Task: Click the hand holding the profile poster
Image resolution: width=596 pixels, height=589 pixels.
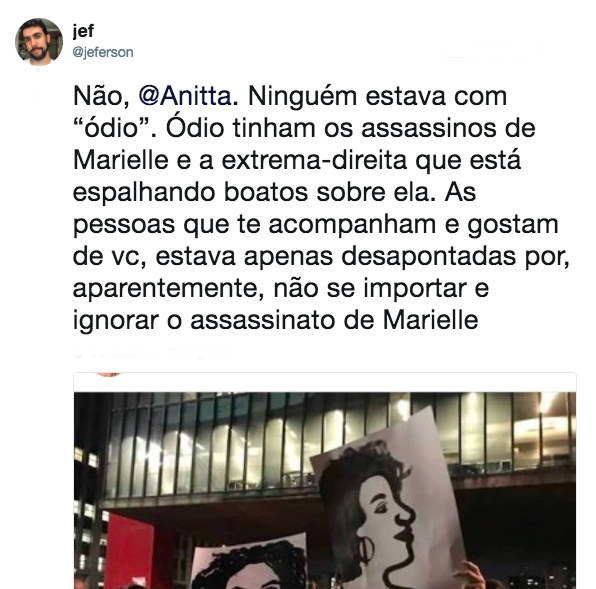Action: 468,576
